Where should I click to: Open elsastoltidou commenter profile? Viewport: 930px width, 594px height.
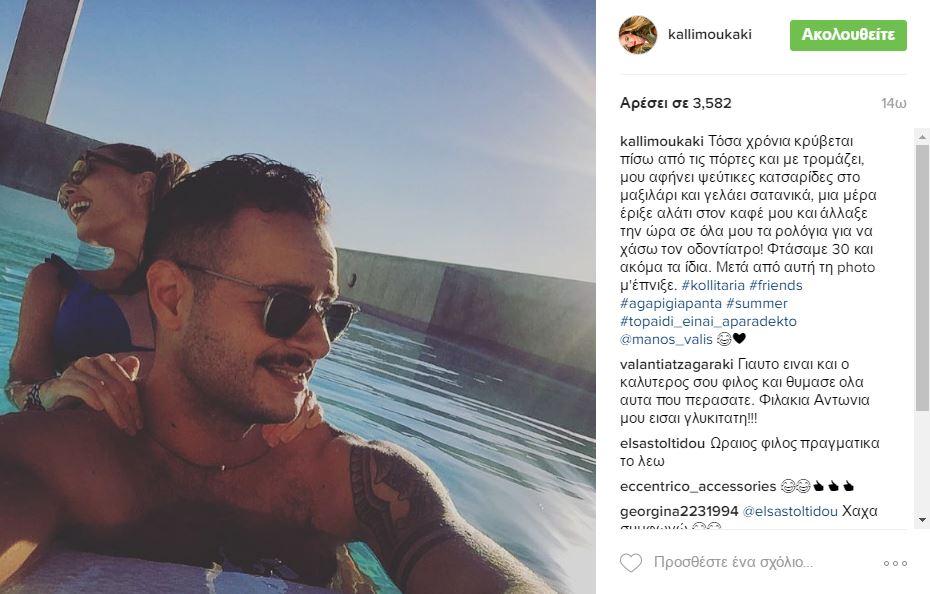pos(663,443)
